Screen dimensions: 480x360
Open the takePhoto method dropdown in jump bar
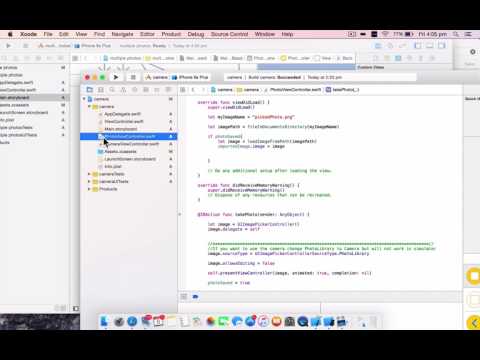342,90
